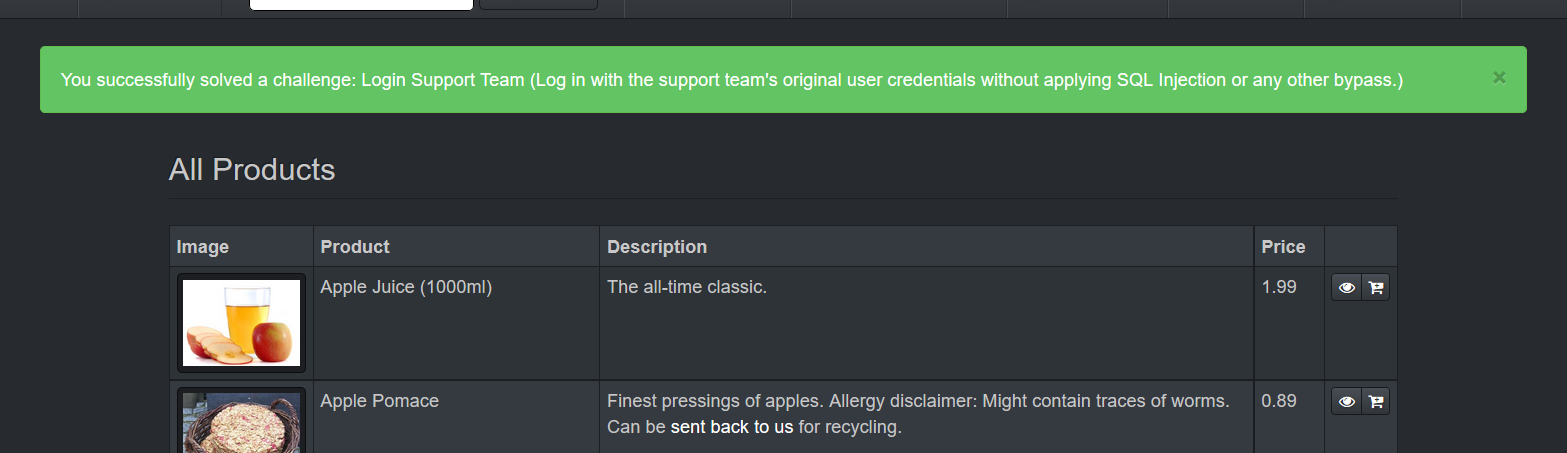Viewport: 1567px width, 453px height.
Task: Open the Apple Pomace product thumbnail
Action: (241, 420)
